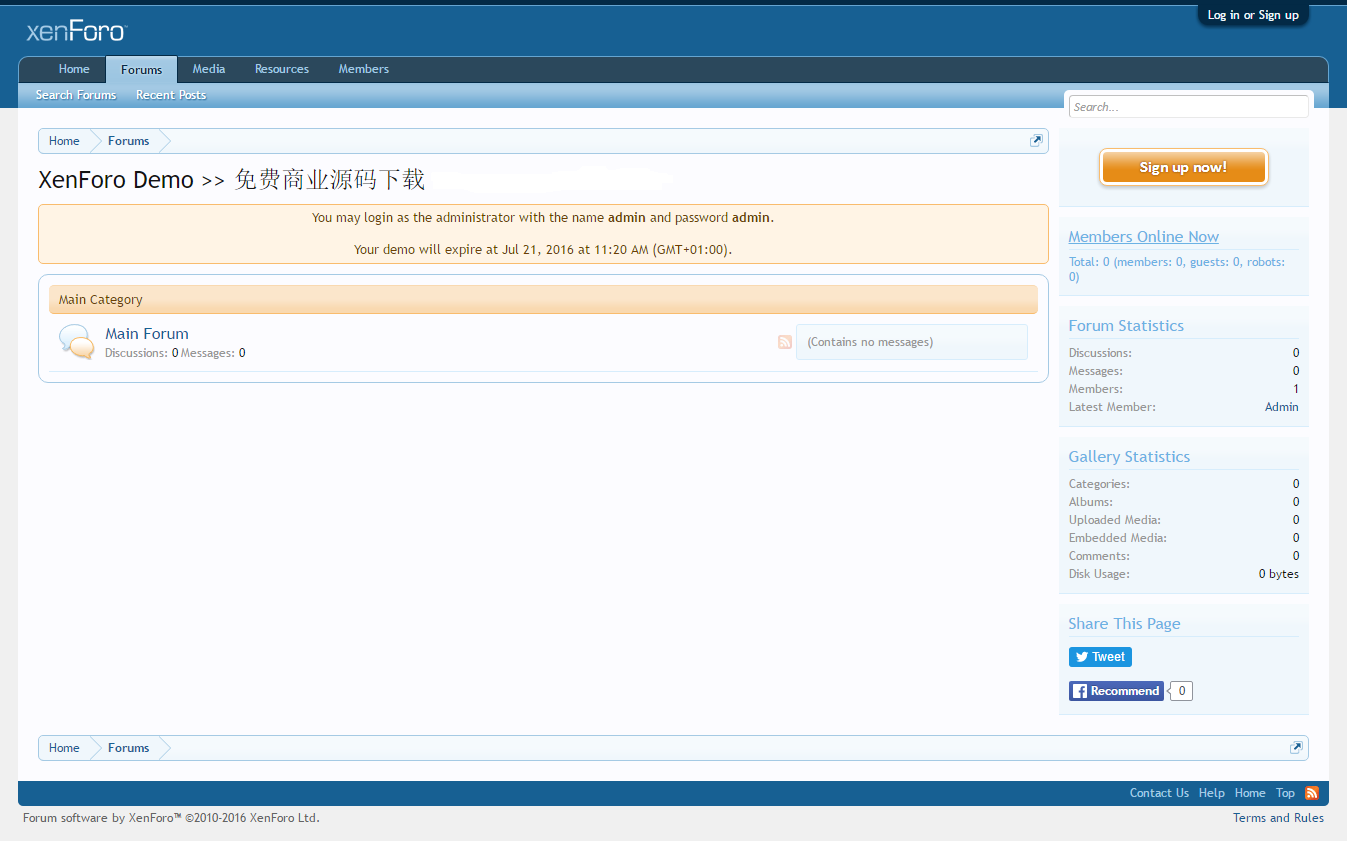Screen dimensions: 1347x841
Task: Click the Sign up now! button
Action: point(1184,167)
